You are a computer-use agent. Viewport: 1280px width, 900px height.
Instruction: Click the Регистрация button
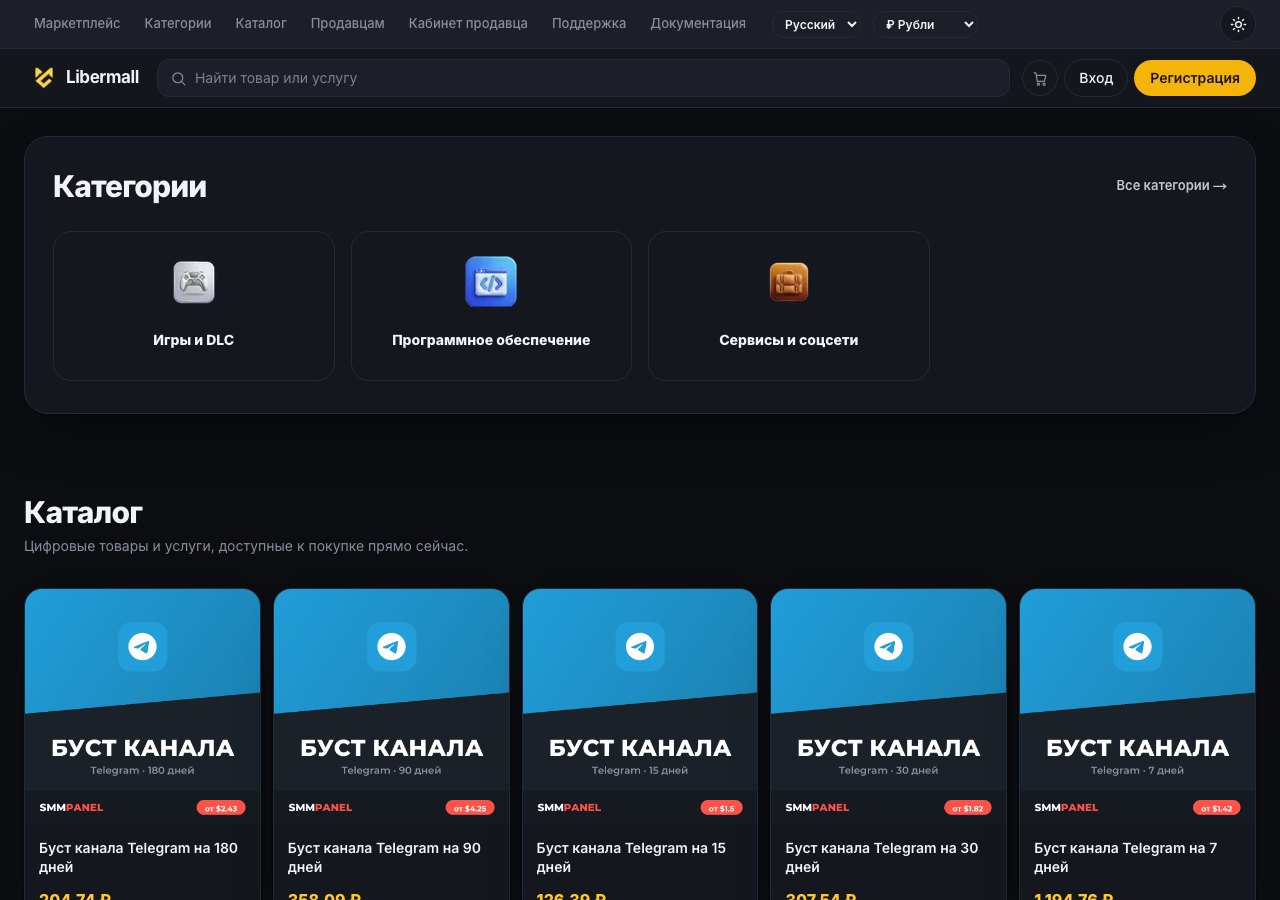pyautogui.click(x=1195, y=78)
